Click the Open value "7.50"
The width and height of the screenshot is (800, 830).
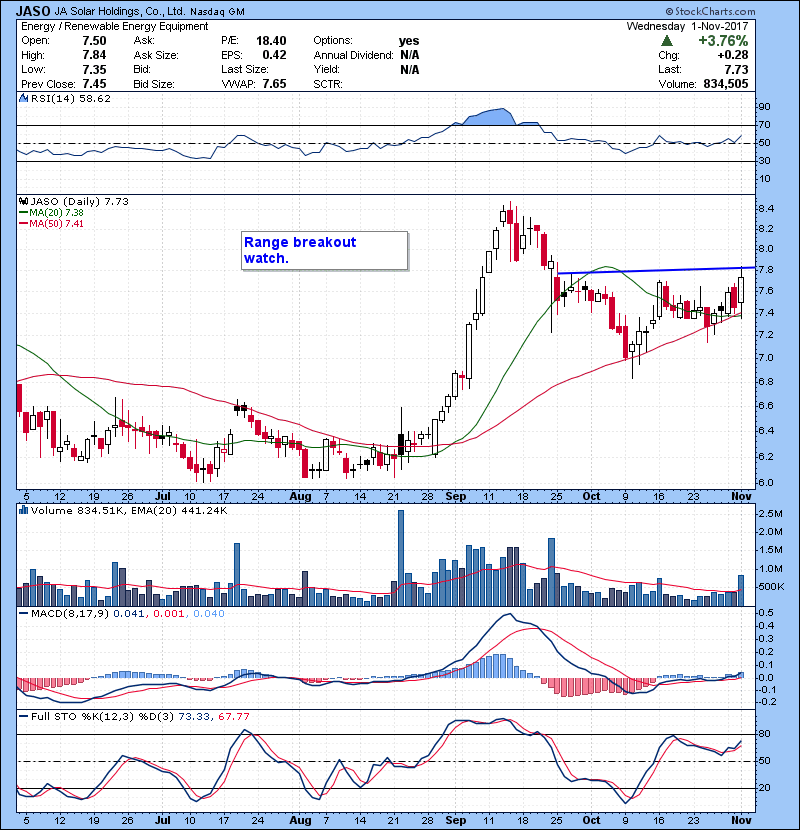[x=94, y=41]
